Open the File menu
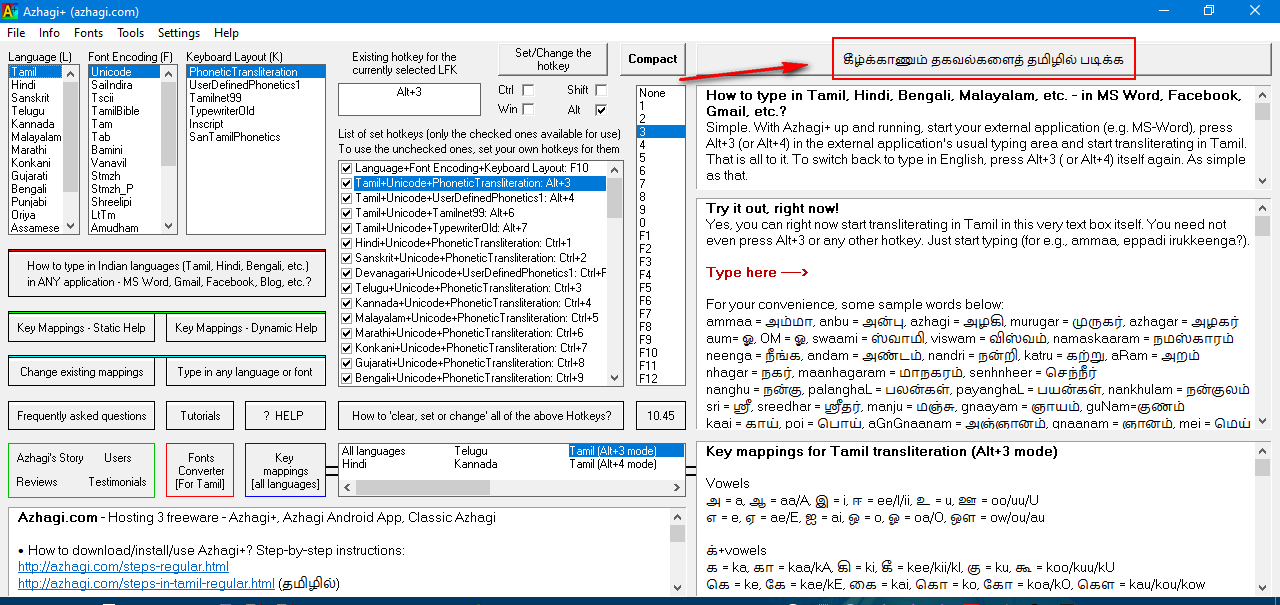This screenshot has width=1280, height=605. click(x=16, y=33)
